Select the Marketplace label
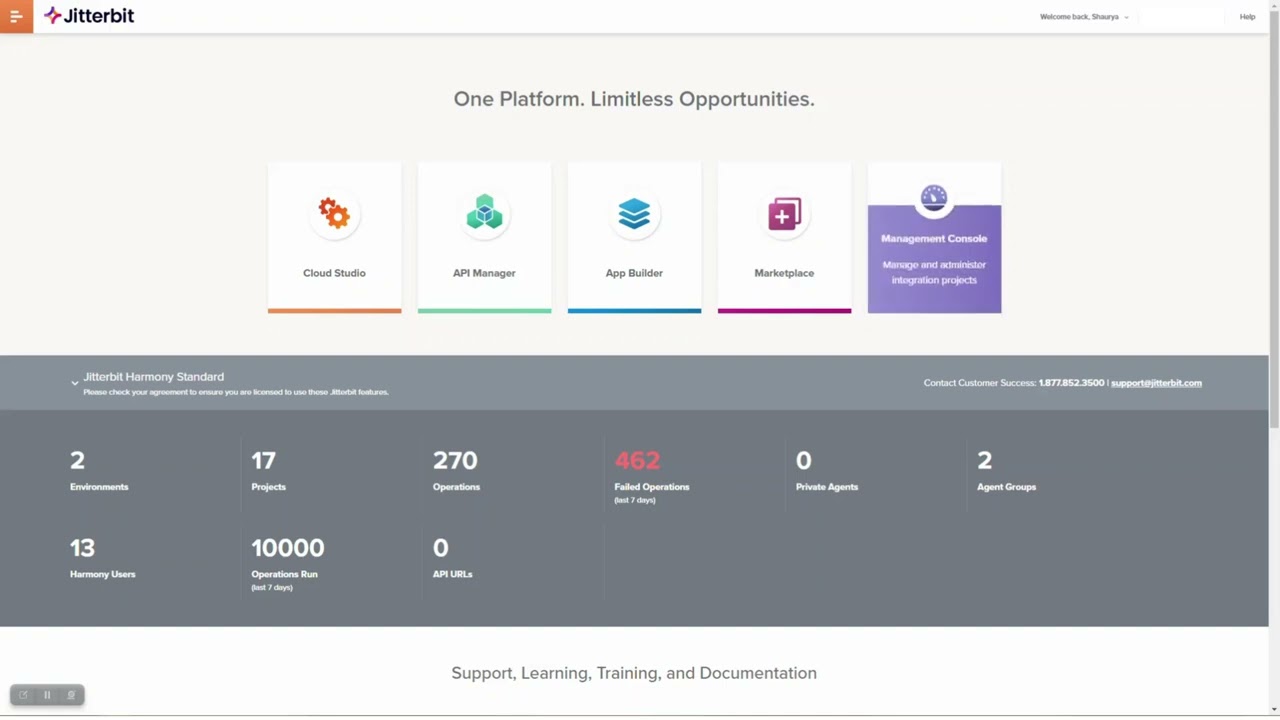The height and width of the screenshot is (720, 1280). click(784, 273)
